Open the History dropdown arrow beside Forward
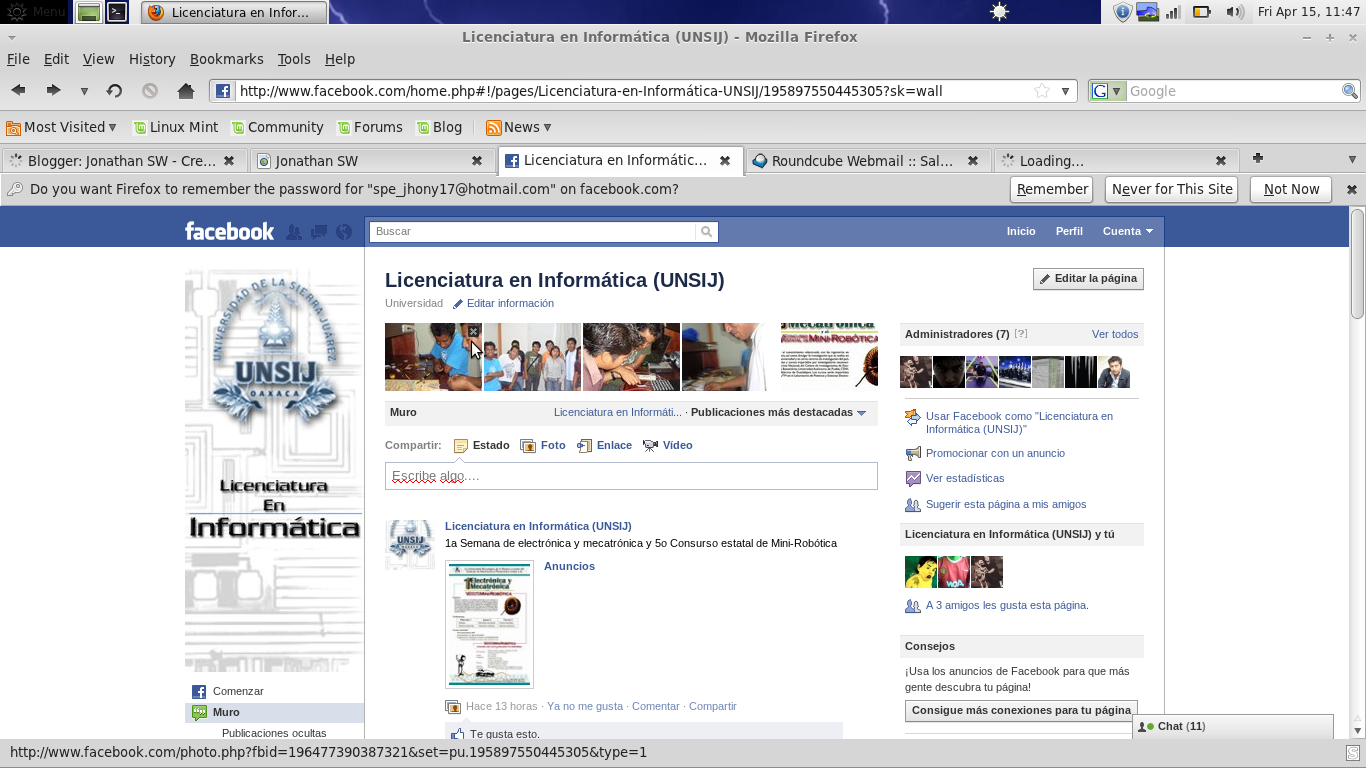The height and width of the screenshot is (768, 1366). (x=84, y=91)
